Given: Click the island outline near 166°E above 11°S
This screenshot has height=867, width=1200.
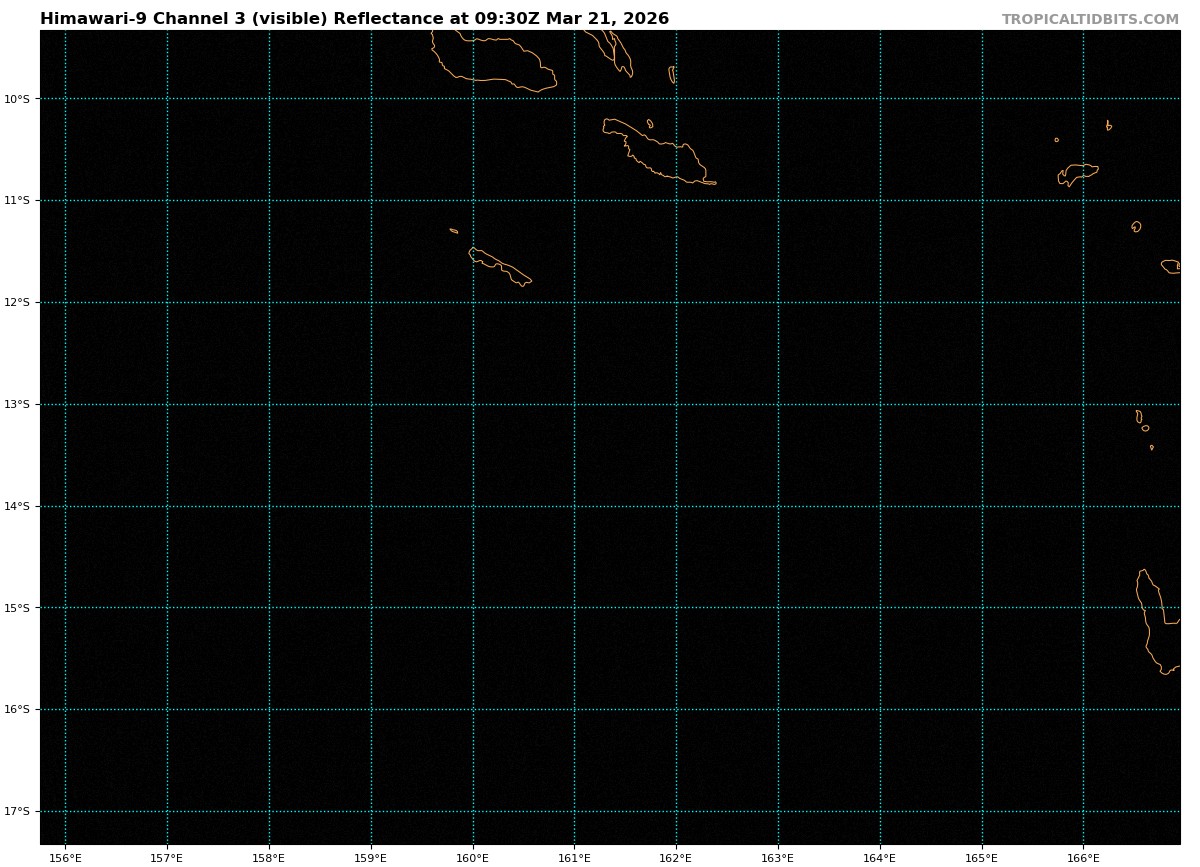Looking at the screenshot, I should pos(1078,173).
